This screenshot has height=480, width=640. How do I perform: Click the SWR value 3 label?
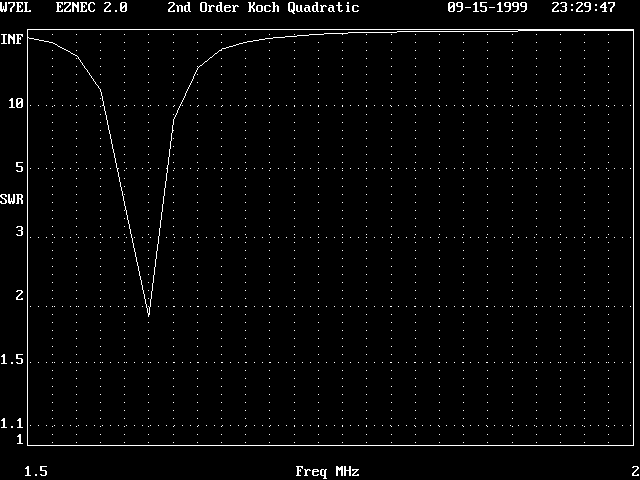[20, 231]
